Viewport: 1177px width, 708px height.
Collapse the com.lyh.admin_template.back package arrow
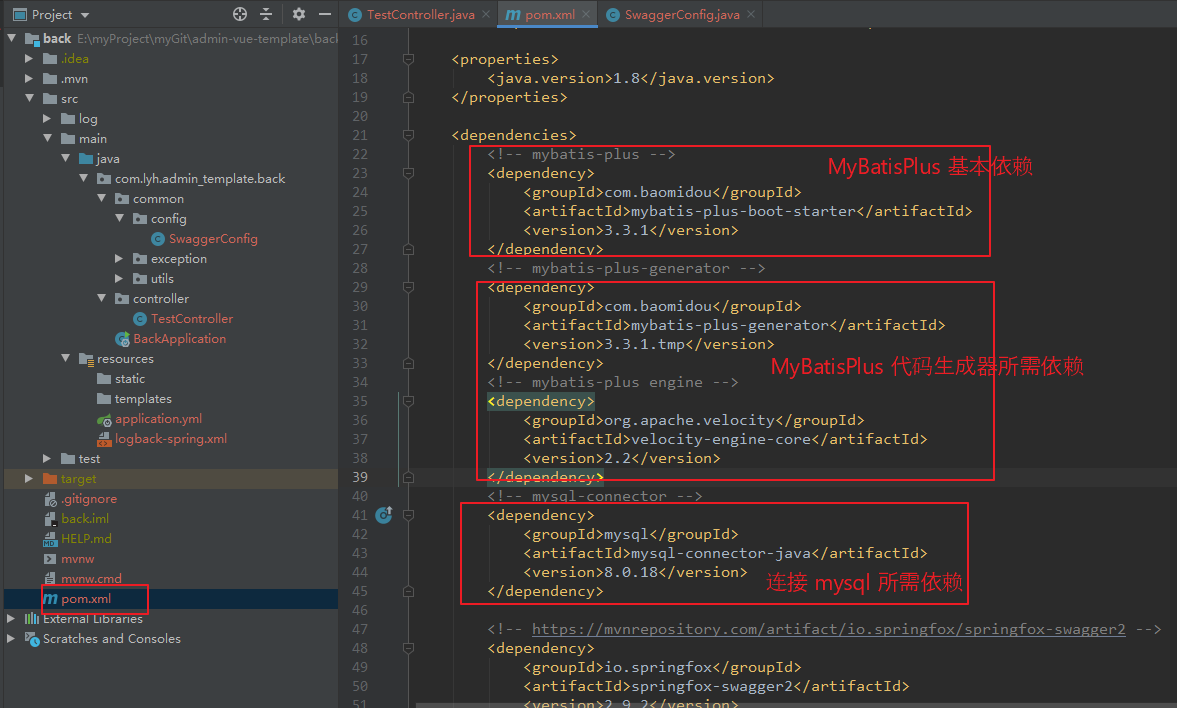(x=83, y=178)
